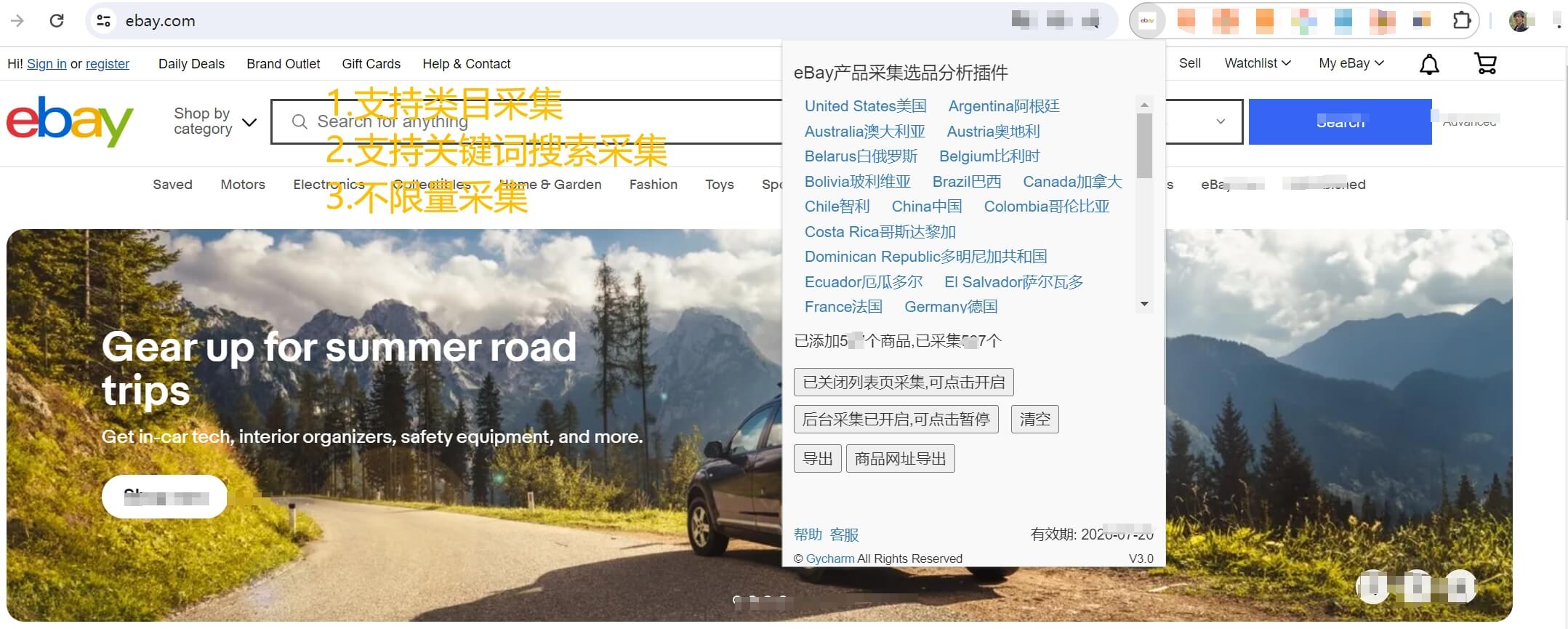
Task: Open Brand Outlet
Action: pyautogui.click(x=283, y=64)
